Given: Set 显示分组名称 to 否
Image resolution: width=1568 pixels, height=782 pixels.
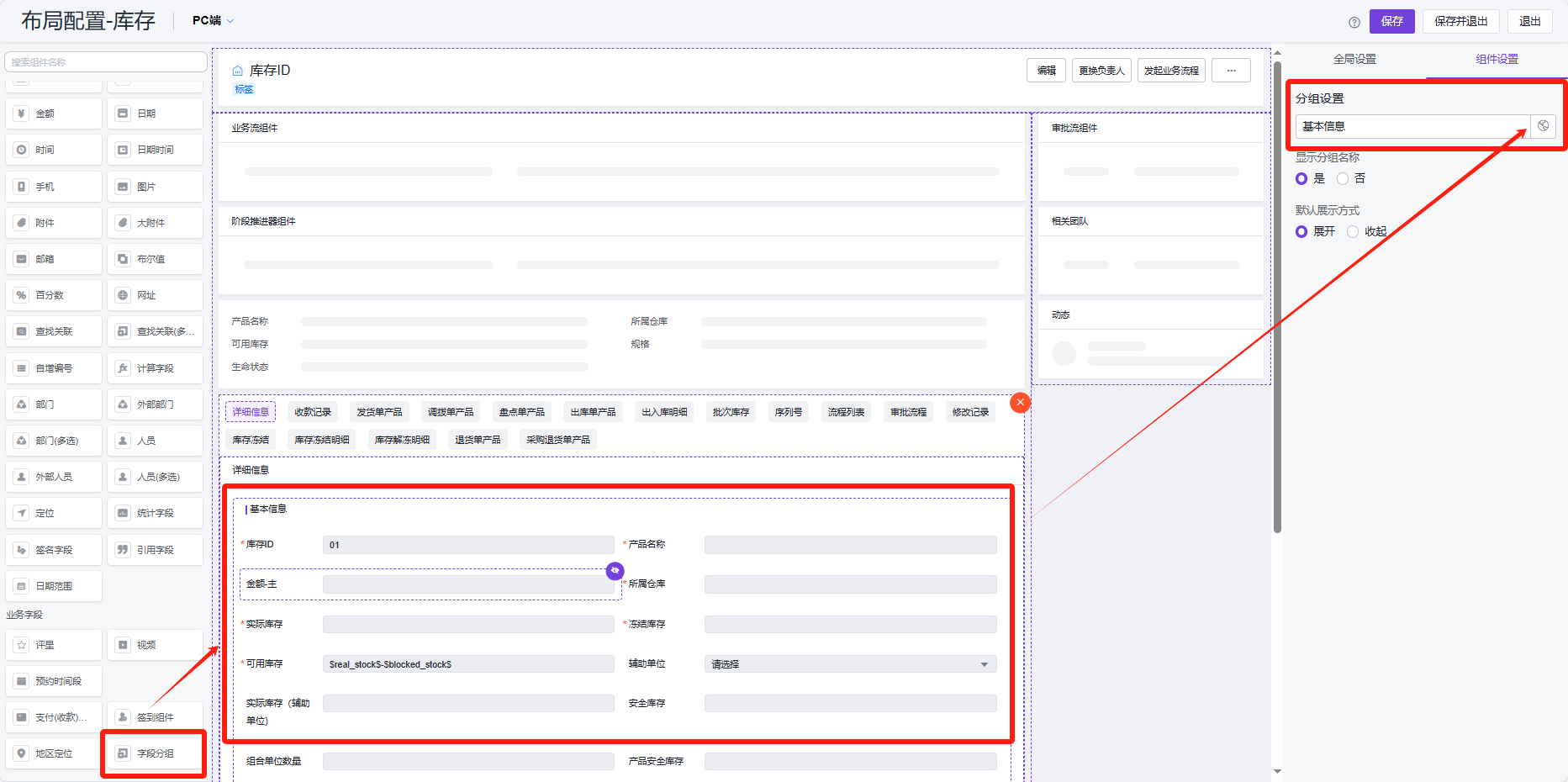Looking at the screenshot, I should [1343, 178].
